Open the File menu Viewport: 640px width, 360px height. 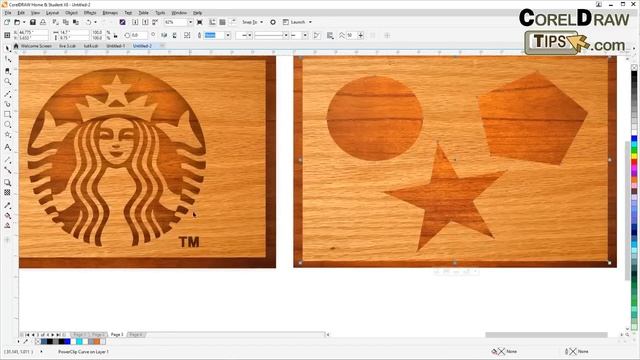8,13
